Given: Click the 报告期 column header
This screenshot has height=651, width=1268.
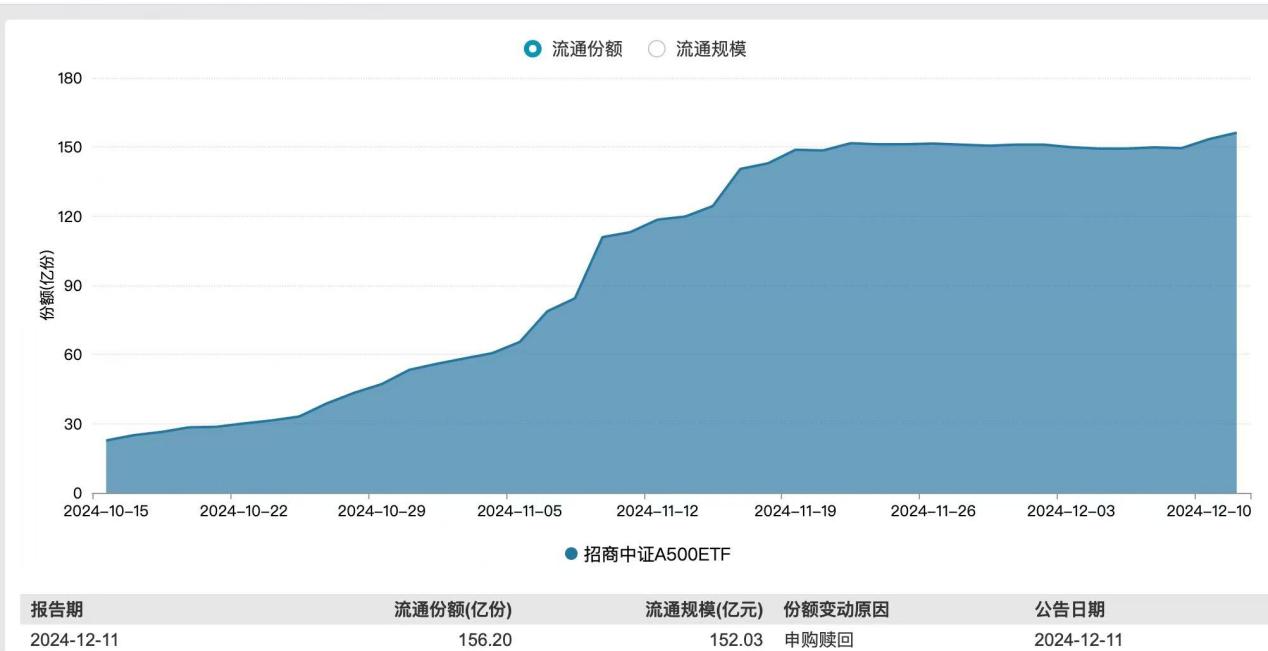Looking at the screenshot, I should (x=58, y=610).
